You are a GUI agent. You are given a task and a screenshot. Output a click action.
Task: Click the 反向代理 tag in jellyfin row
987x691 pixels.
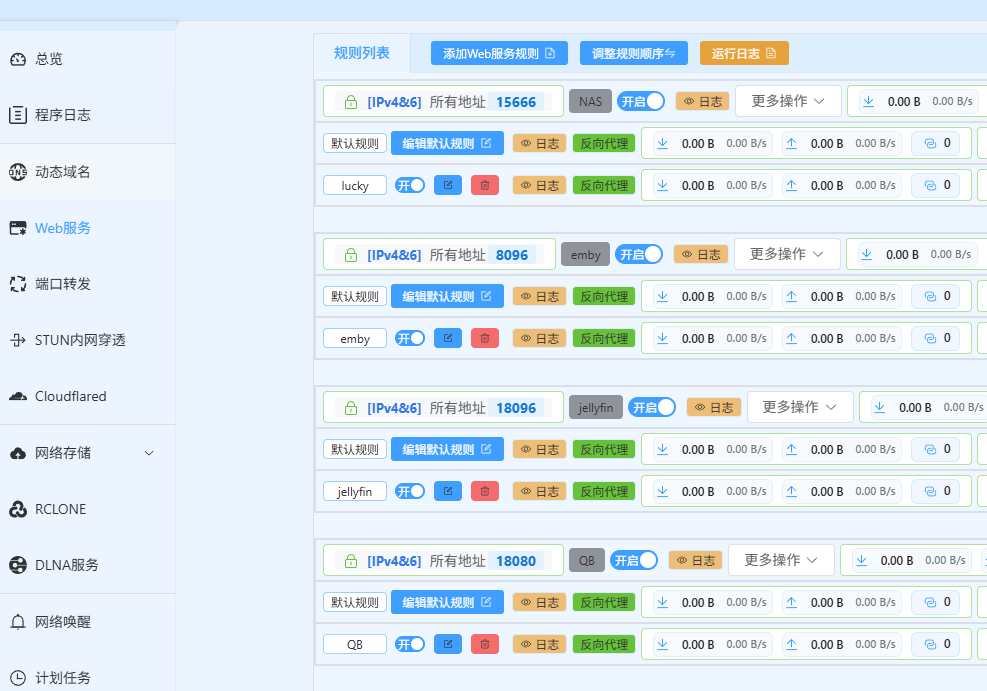(604, 491)
